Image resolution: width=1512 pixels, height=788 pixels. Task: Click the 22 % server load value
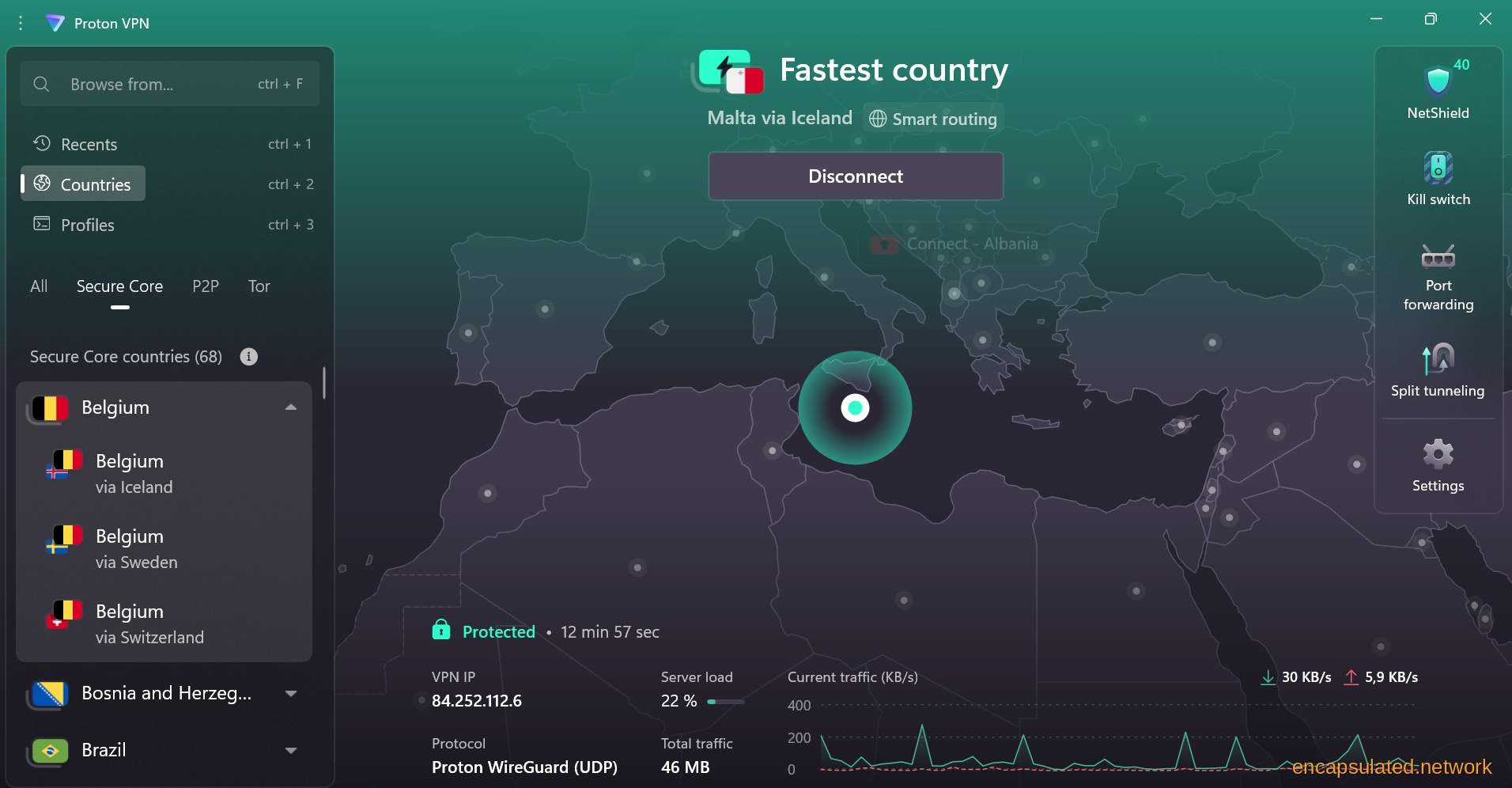(x=679, y=701)
